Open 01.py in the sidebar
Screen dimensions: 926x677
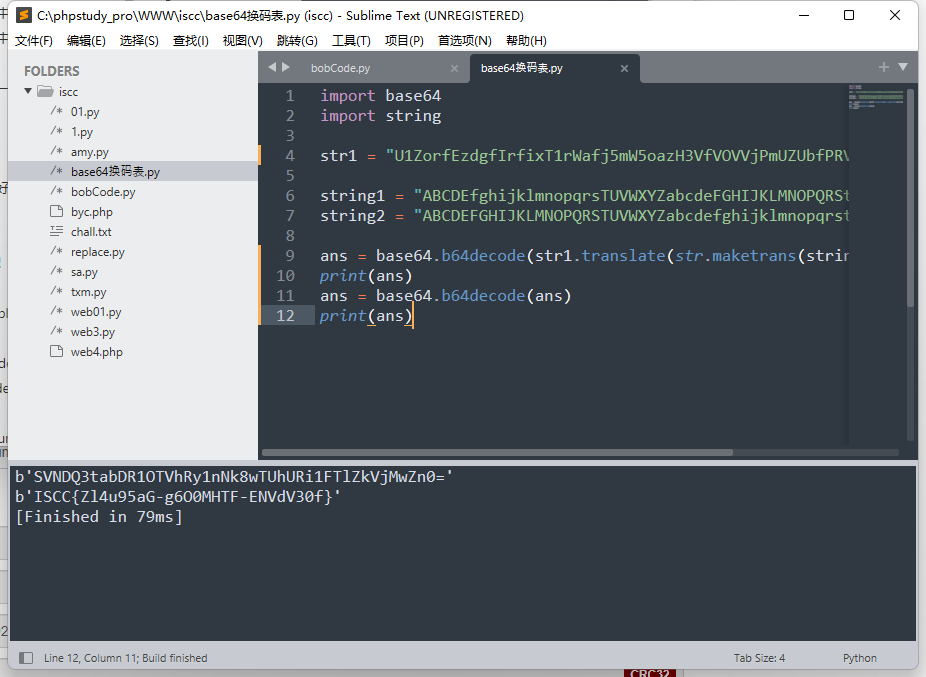pos(85,112)
